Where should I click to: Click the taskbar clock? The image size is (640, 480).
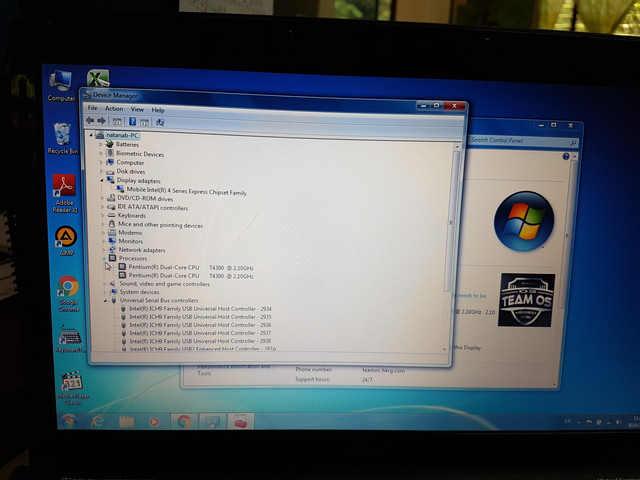coord(634,422)
